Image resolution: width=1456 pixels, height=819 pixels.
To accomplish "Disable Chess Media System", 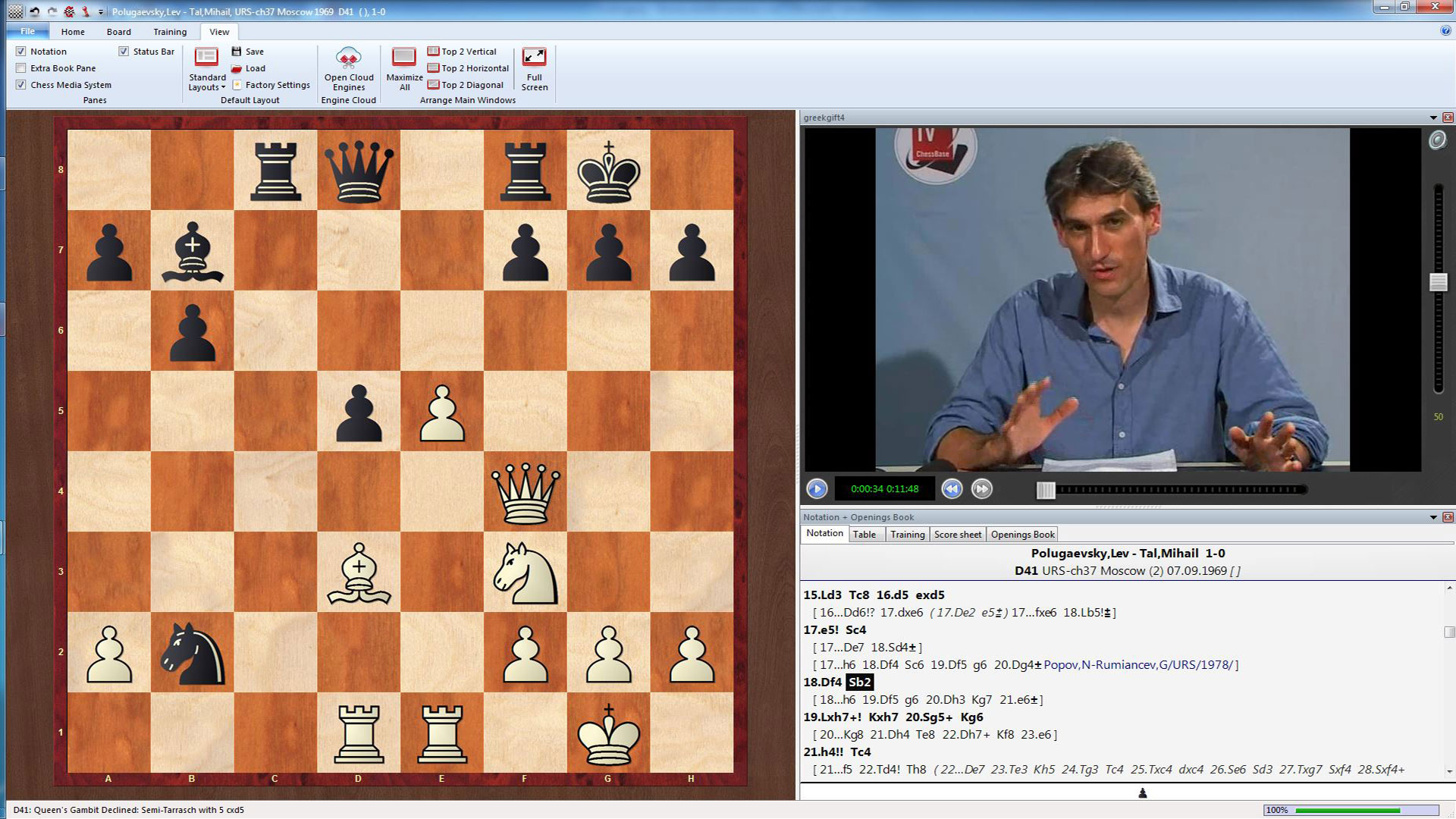I will point(20,85).
